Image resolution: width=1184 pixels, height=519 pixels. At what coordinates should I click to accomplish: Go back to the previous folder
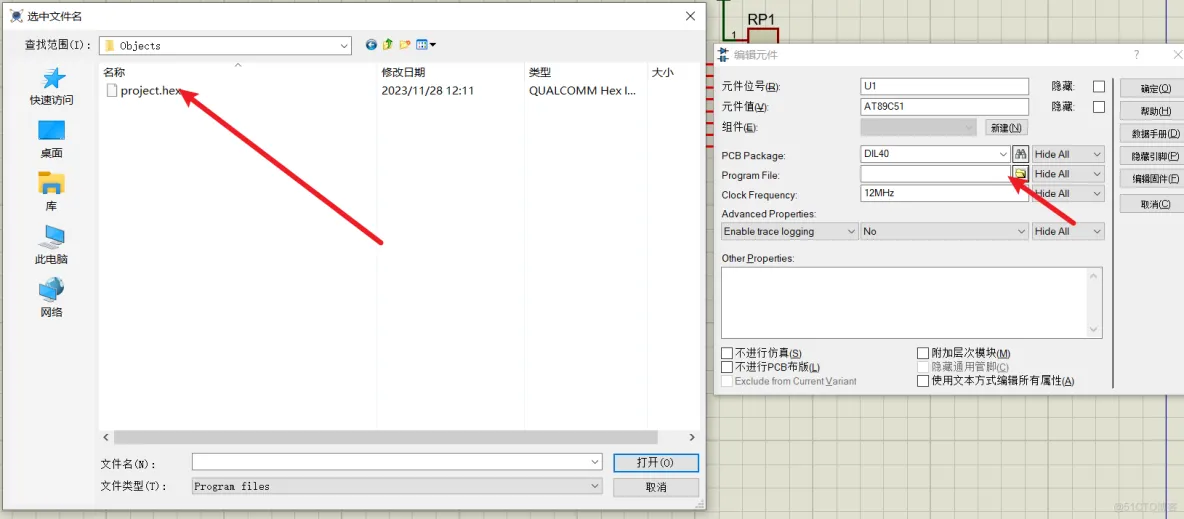pos(371,45)
